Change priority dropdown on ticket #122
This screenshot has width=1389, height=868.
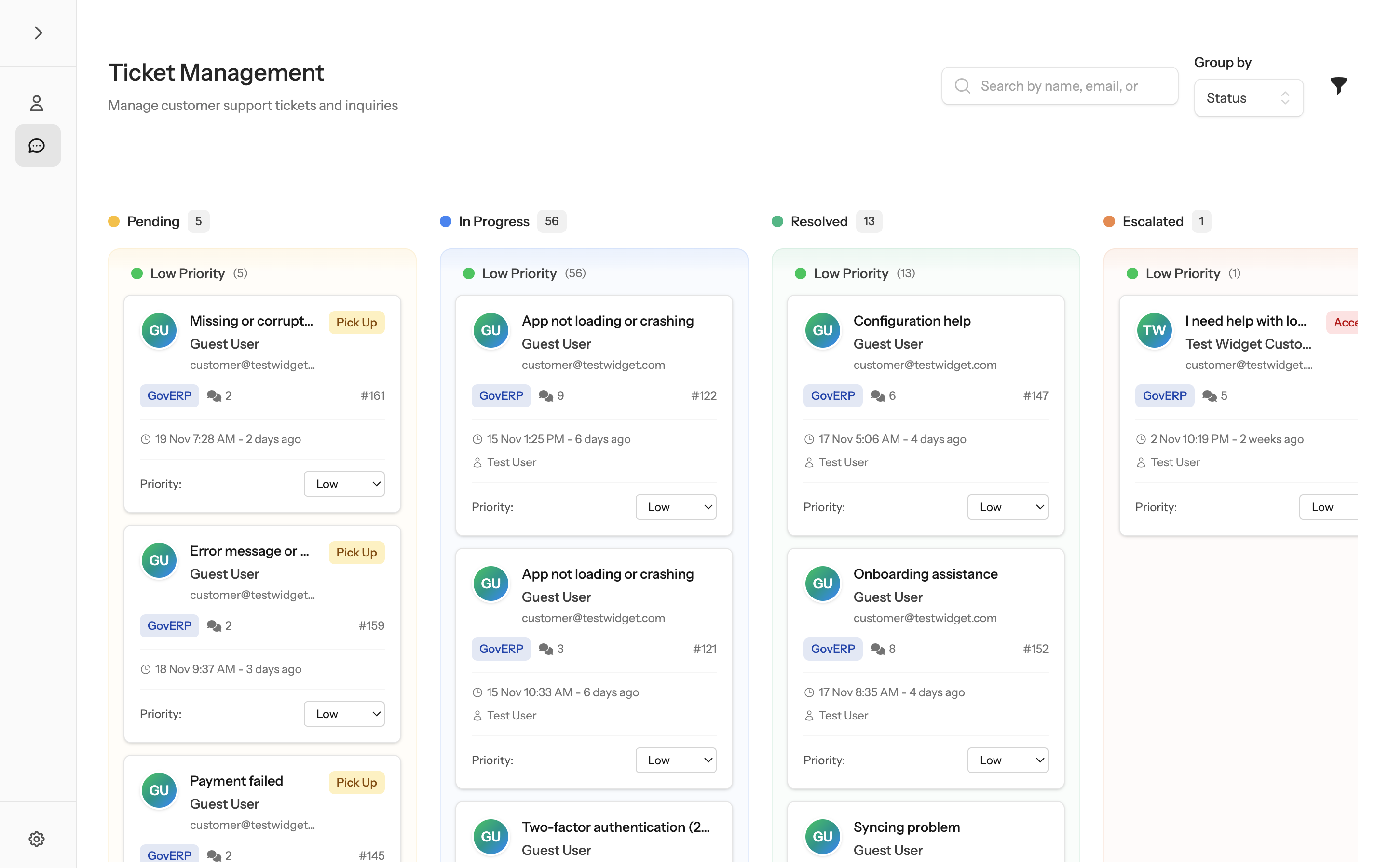(x=676, y=507)
